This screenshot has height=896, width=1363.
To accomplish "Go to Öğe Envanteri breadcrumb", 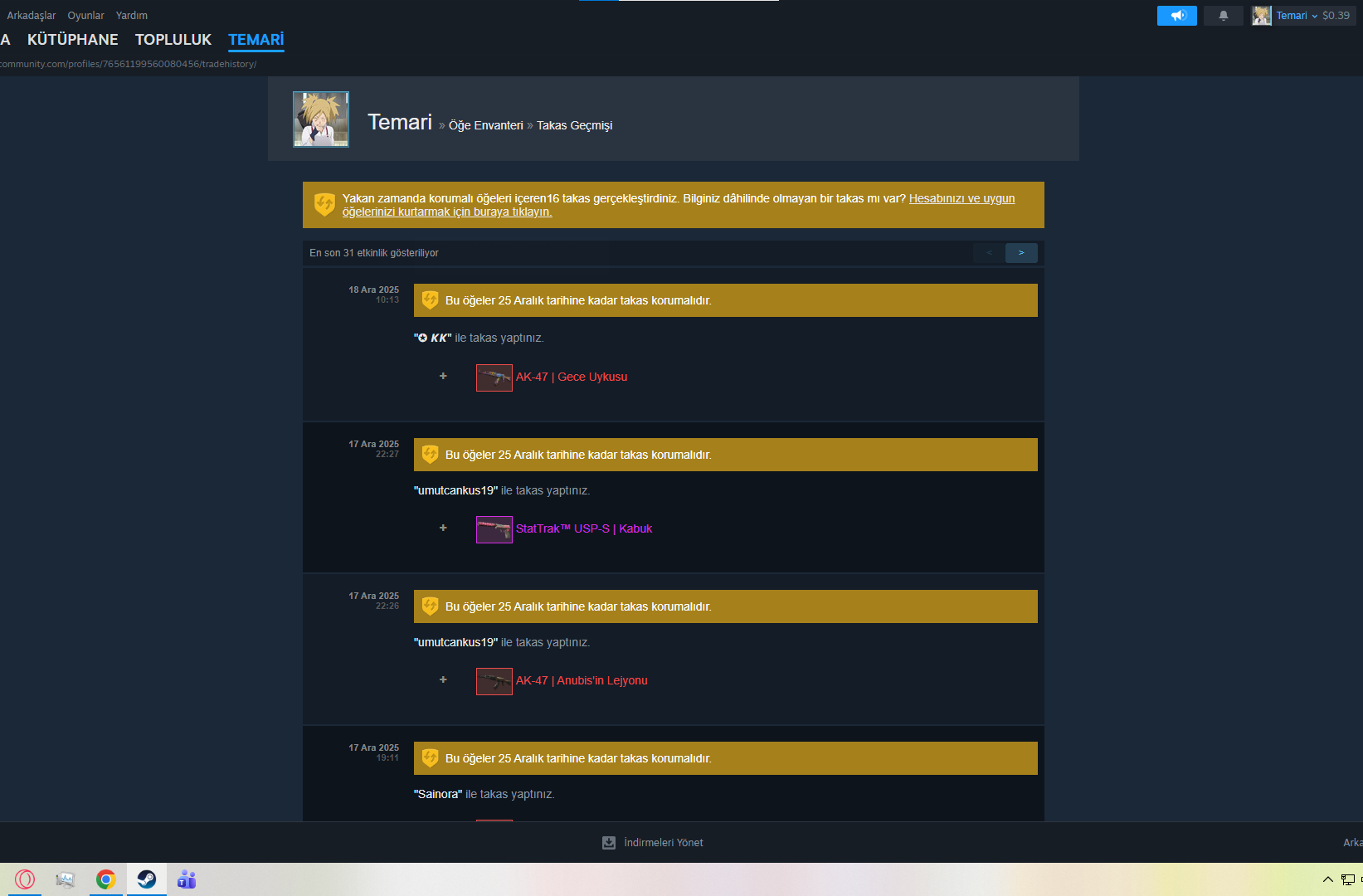I will (486, 125).
